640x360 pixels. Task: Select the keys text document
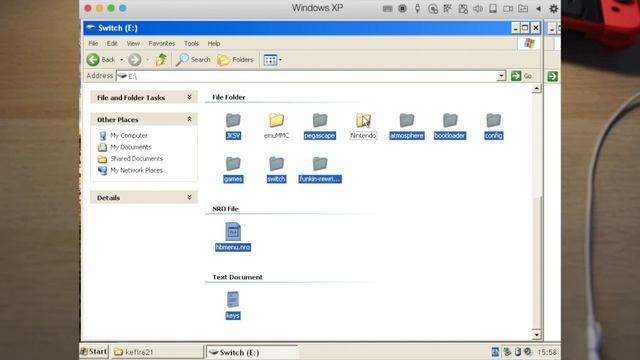tap(233, 305)
